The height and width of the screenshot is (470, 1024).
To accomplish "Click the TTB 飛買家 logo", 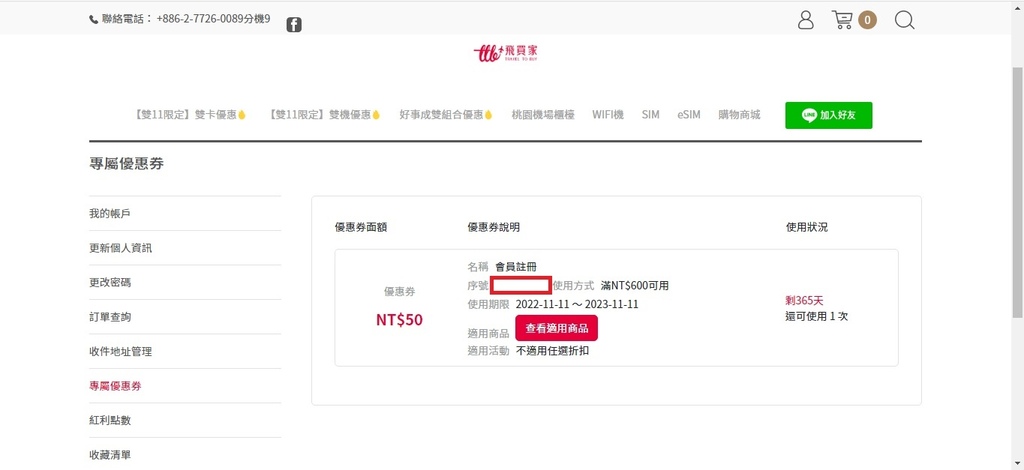I will [x=509, y=53].
